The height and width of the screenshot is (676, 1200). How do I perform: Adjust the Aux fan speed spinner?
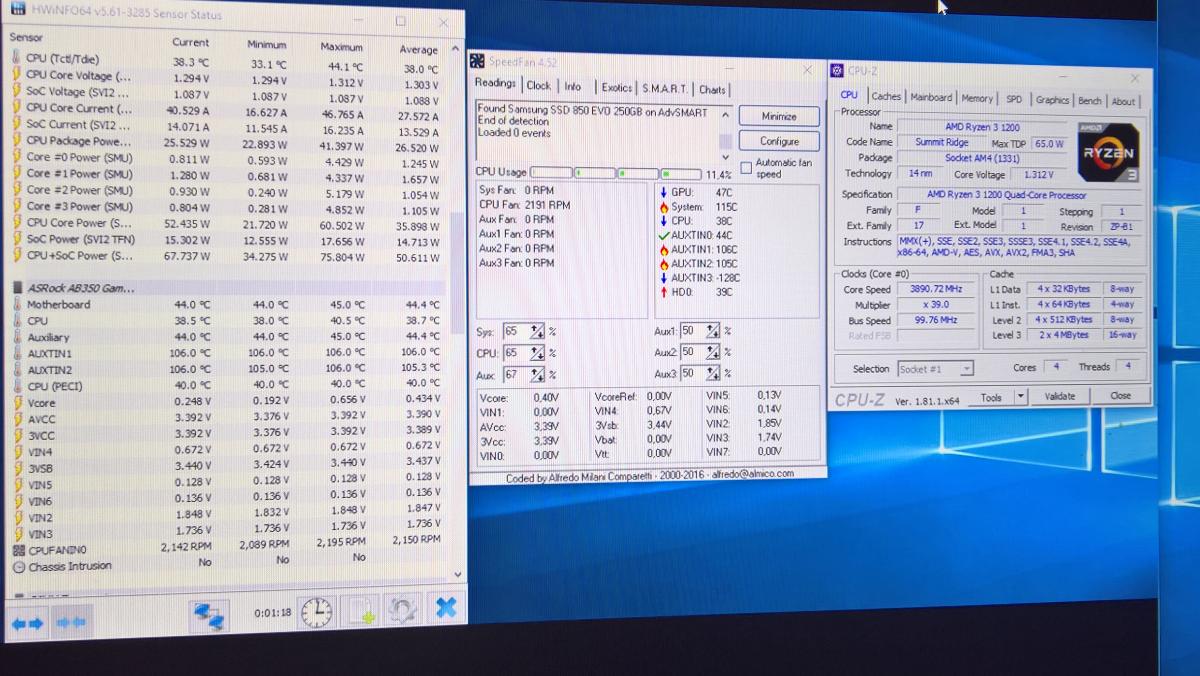click(x=537, y=374)
